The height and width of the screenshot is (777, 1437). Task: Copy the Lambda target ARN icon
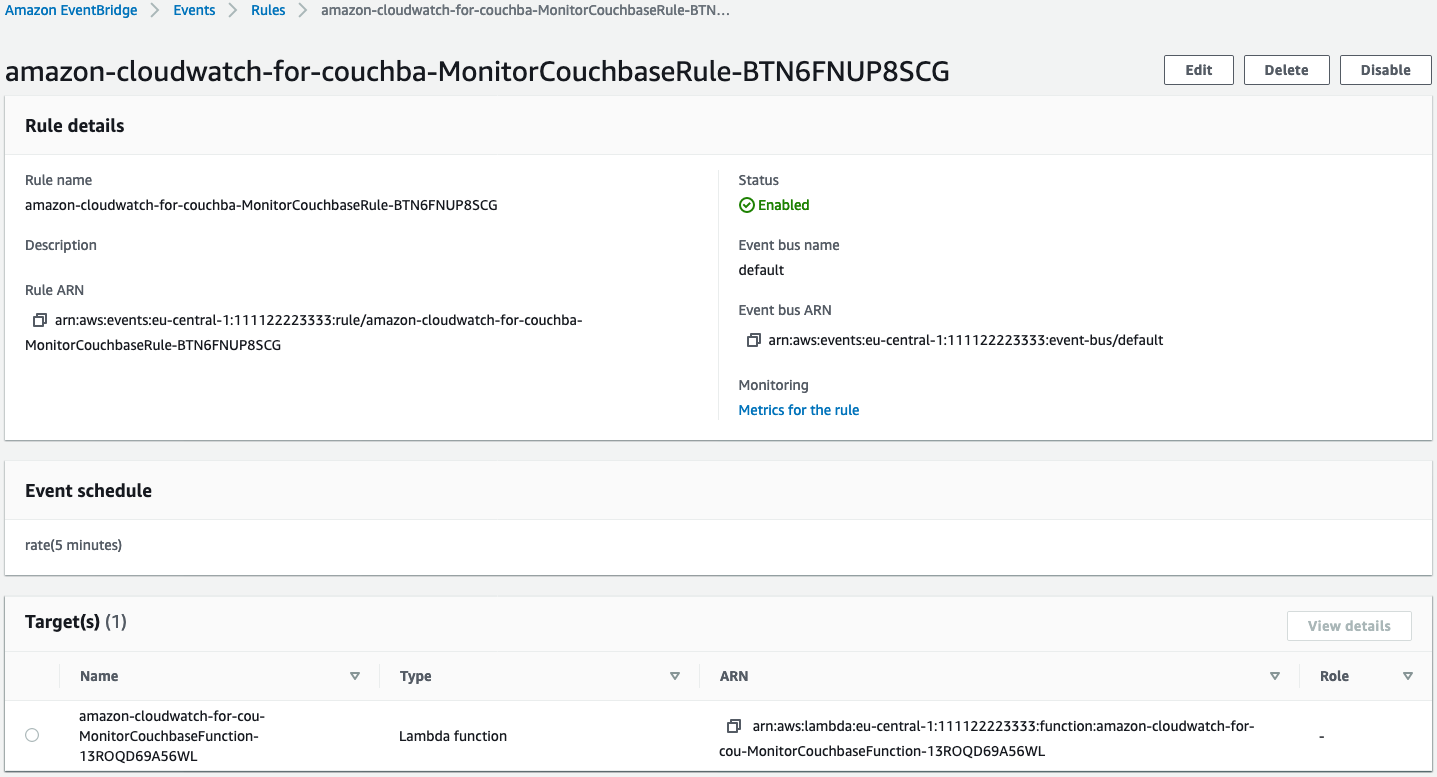coord(734,726)
